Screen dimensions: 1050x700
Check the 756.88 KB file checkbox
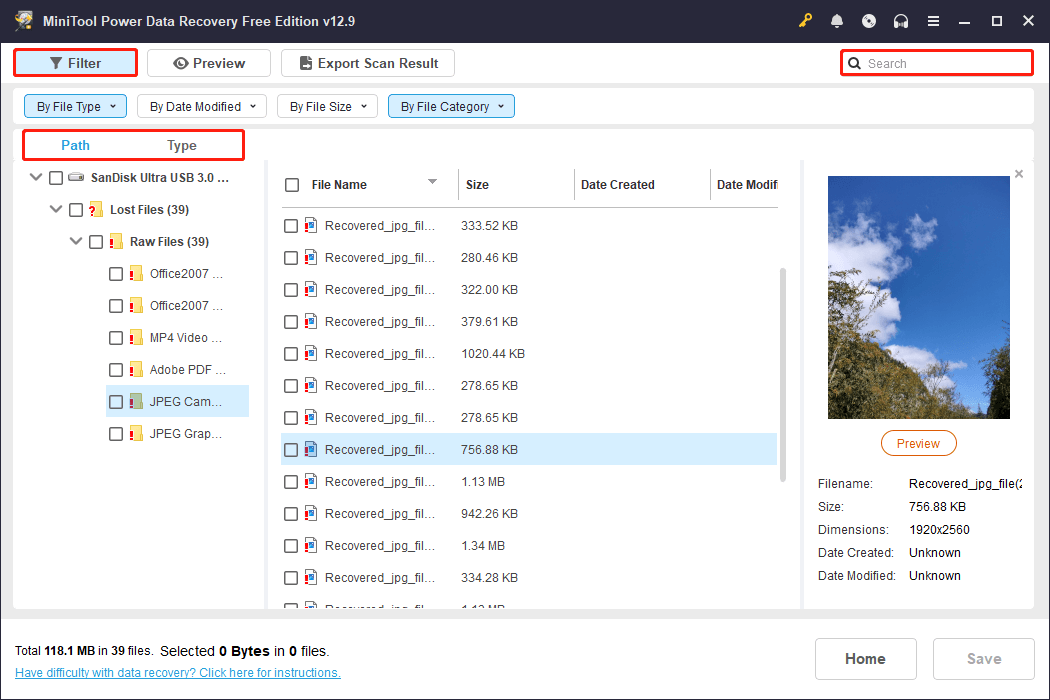[291, 450]
